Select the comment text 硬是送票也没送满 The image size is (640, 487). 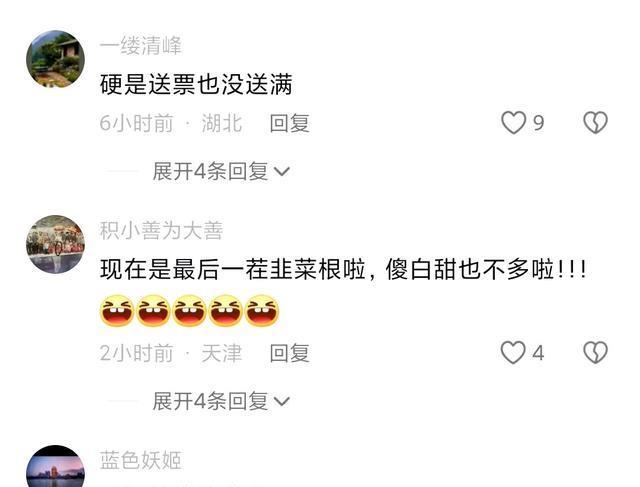click(x=196, y=85)
